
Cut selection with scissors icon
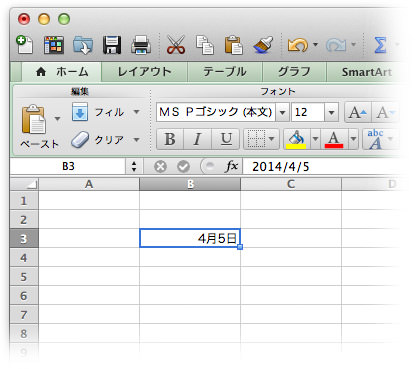click(x=176, y=45)
